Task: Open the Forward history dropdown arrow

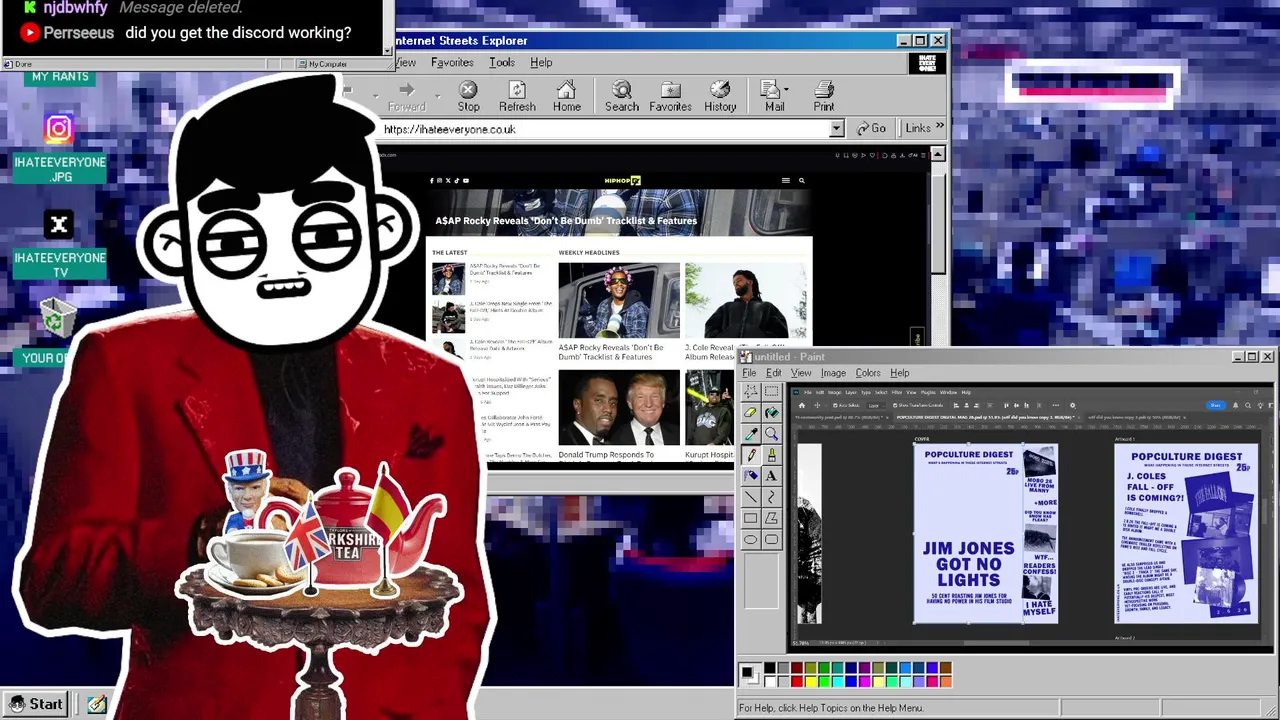Action: pos(437,97)
